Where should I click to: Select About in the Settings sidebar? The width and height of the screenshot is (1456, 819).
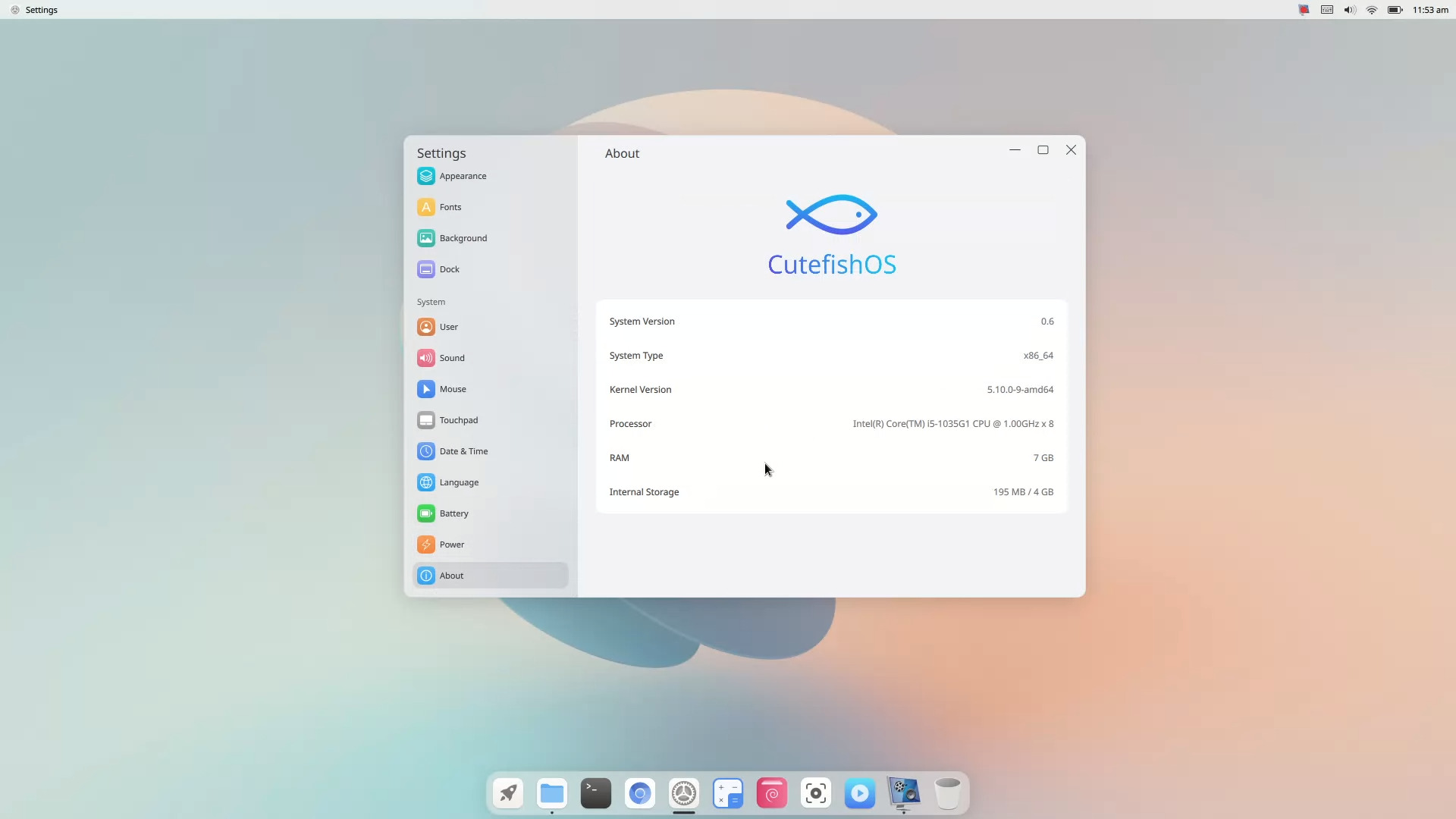coord(451,575)
